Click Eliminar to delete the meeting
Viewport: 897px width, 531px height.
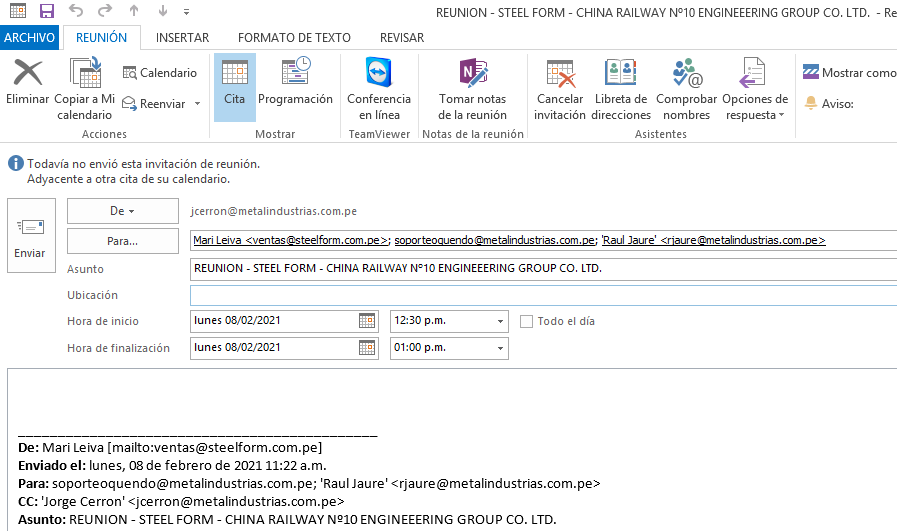point(27,82)
